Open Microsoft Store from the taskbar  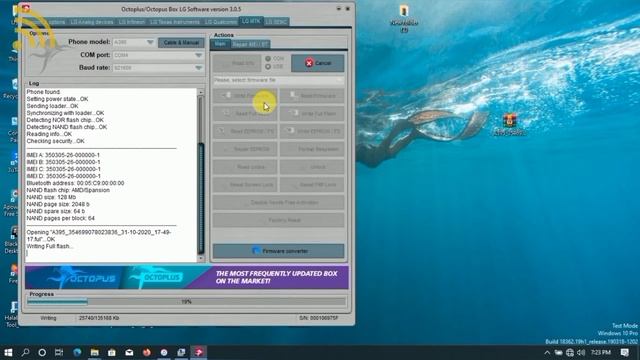click(x=111, y=352)
